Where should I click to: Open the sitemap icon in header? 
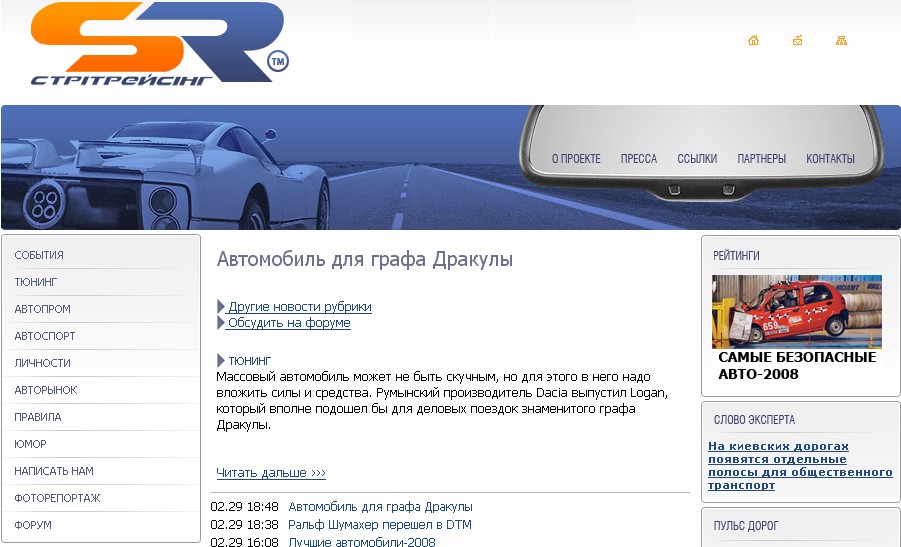pyautogui.click(x=841, y=41)
